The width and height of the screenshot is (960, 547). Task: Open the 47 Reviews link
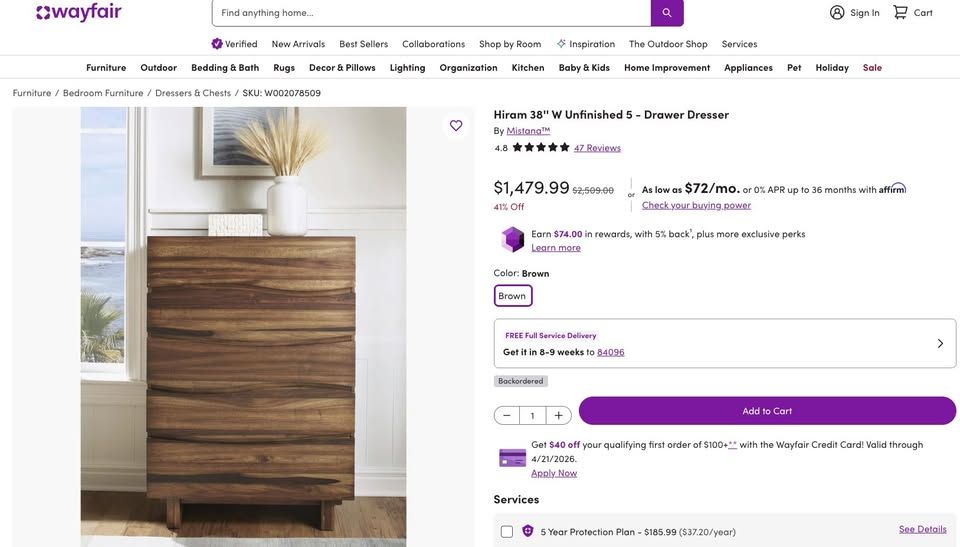click(x=597, y=148)
